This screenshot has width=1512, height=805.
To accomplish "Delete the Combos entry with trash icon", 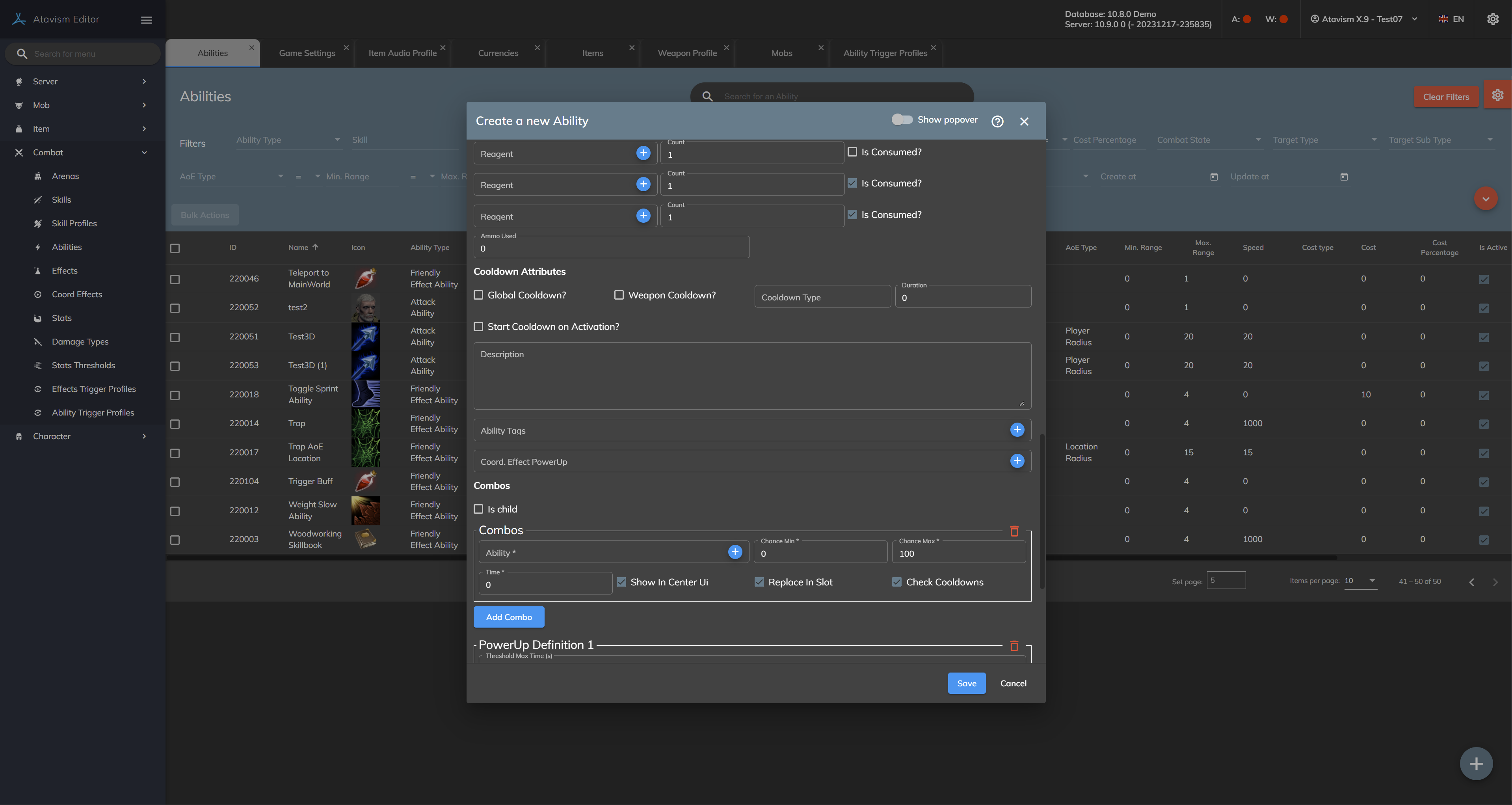I will coord(1014,531).
